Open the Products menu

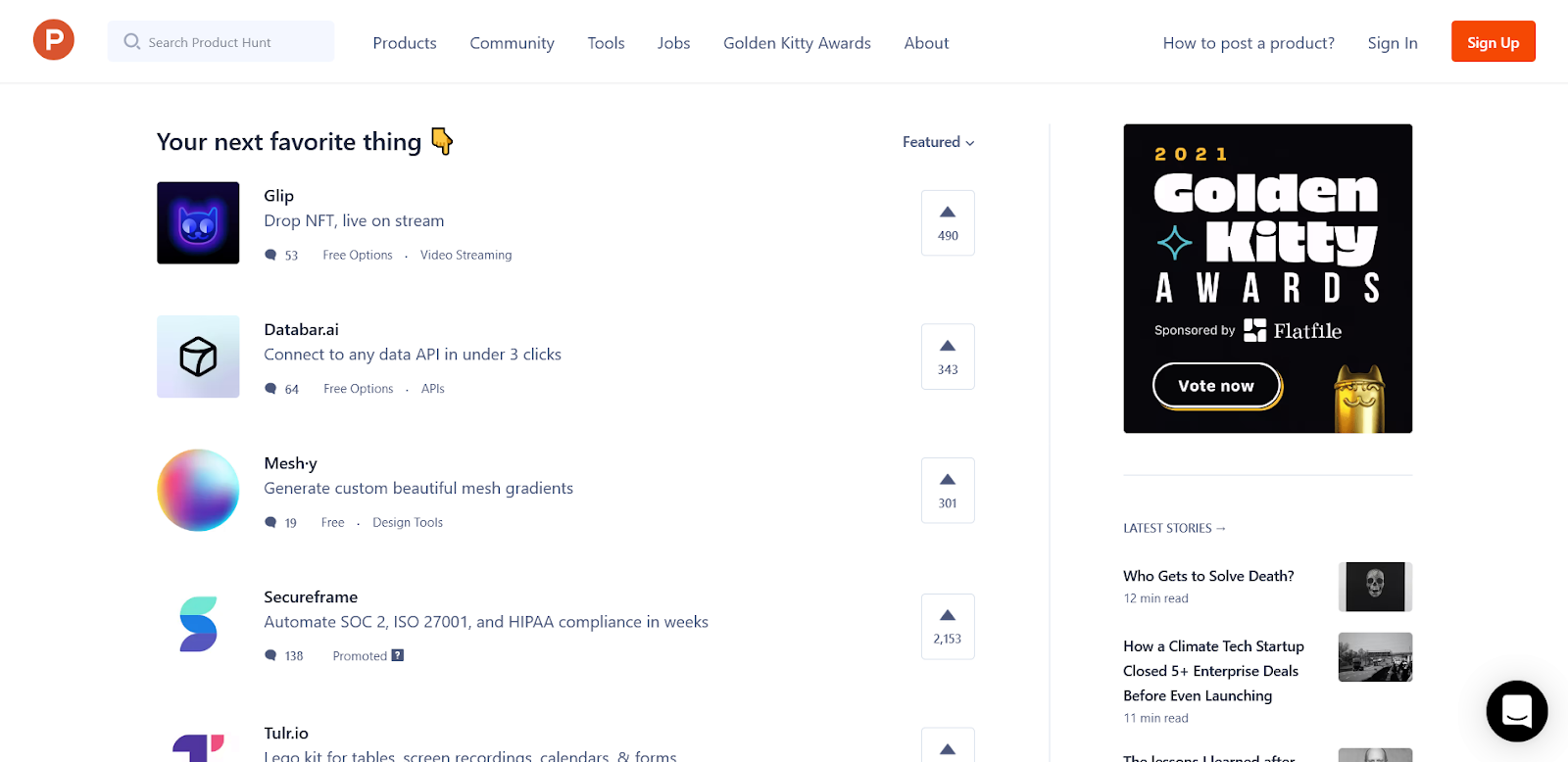click(405, 43)
